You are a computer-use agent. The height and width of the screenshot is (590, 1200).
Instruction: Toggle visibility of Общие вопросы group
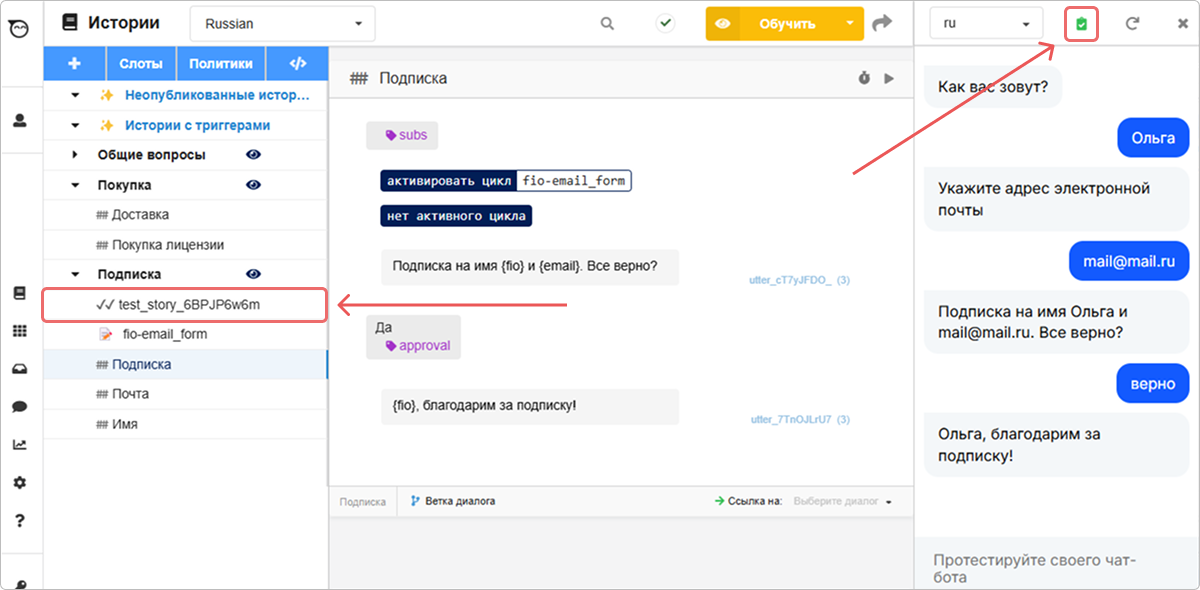click(x=253, y=154)
